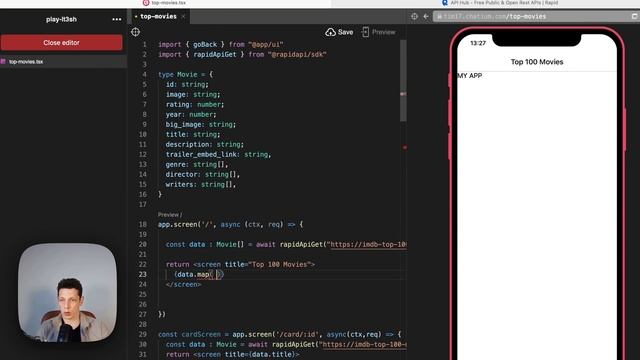Image resolution: width=640 pixels, height=360 pixels.
Task: Click the 'MY APP' text in the phone preview
Action: [470, 76]
